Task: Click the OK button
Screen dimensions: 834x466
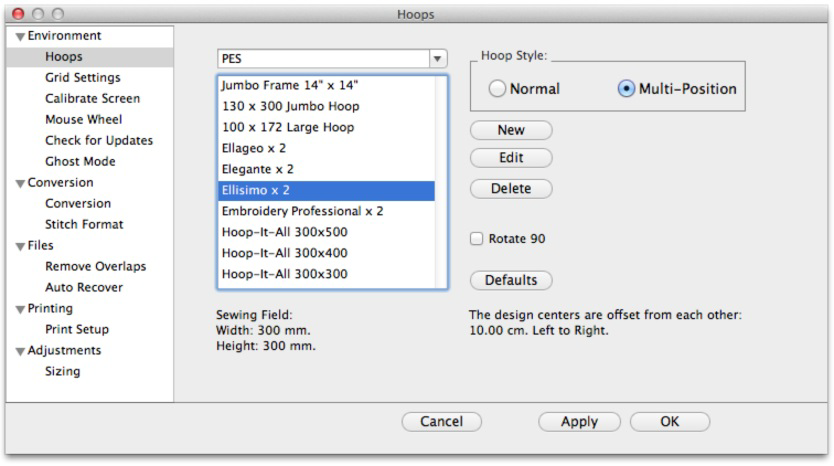Action: point(670,421)
